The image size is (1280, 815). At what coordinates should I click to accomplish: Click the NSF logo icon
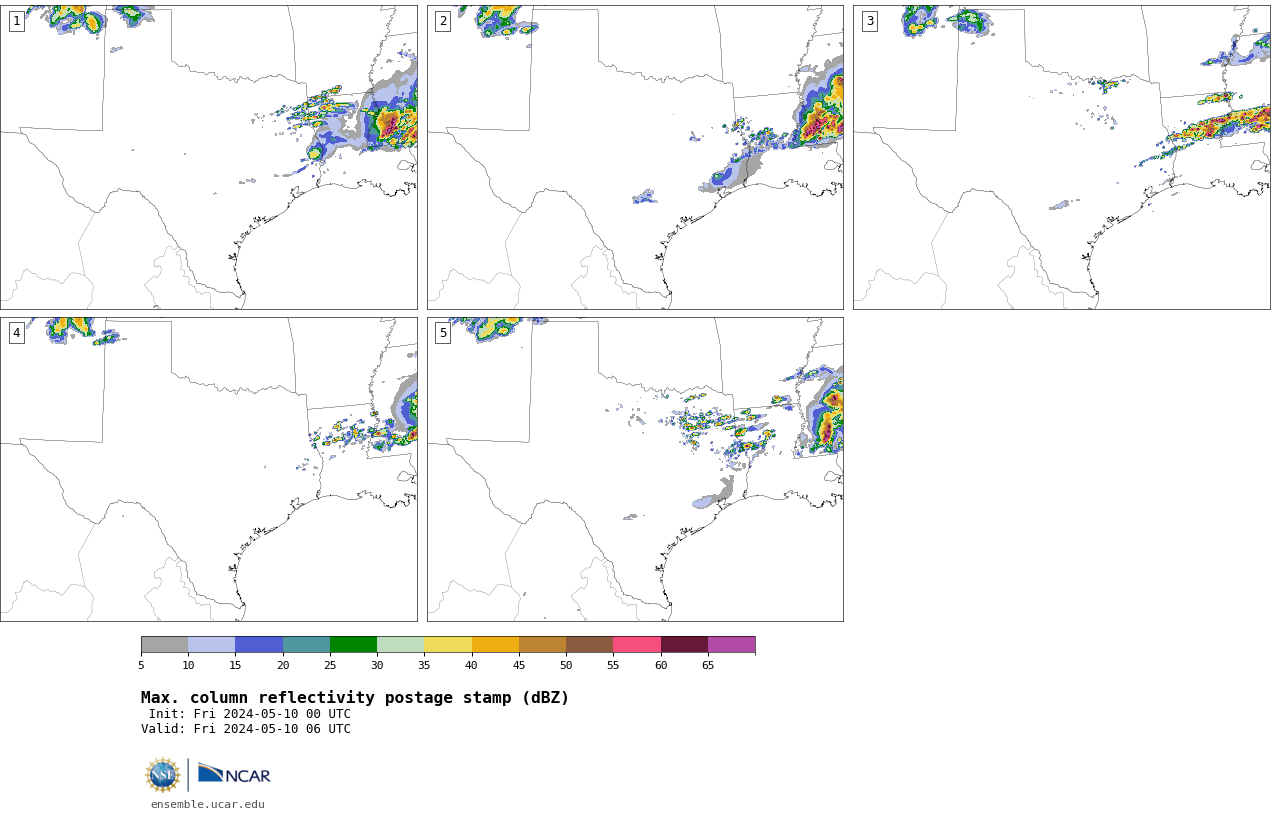163,775
